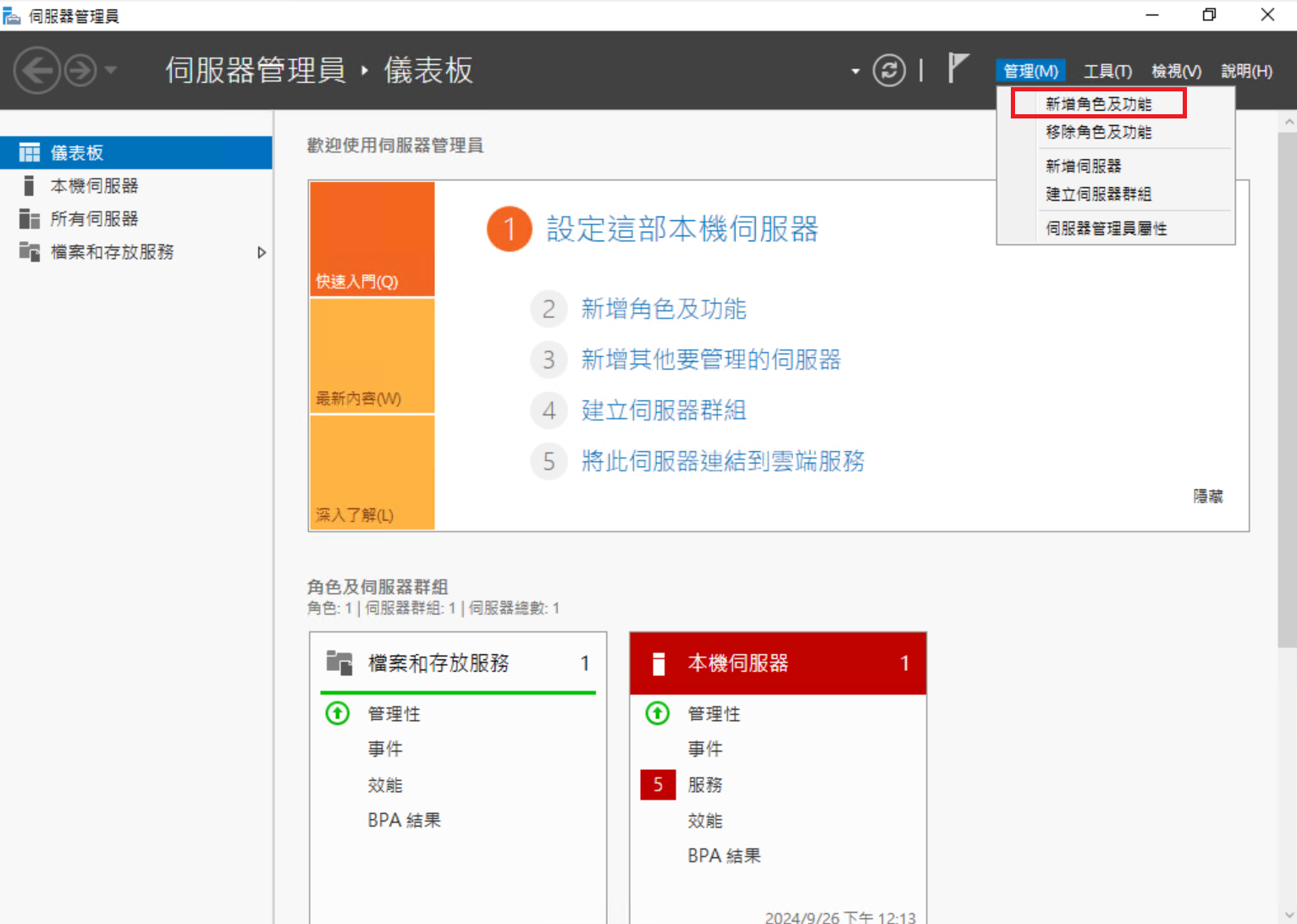This screenshot has width=1297, height=924.
Task: Click step 2 新增角色及功能 link
Action: coord(664,309)
